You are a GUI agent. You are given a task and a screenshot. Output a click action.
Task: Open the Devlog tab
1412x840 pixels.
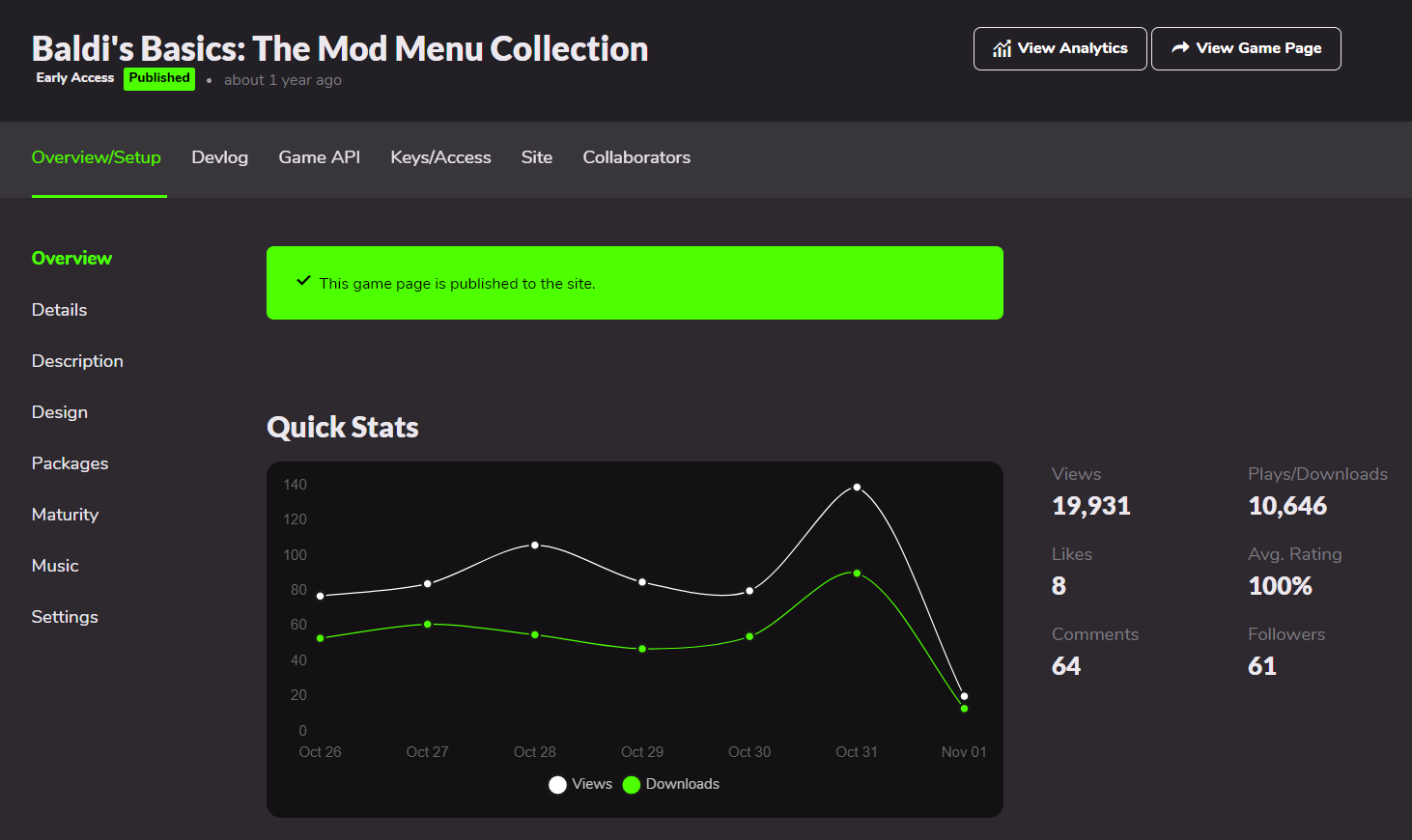[219, 157]
